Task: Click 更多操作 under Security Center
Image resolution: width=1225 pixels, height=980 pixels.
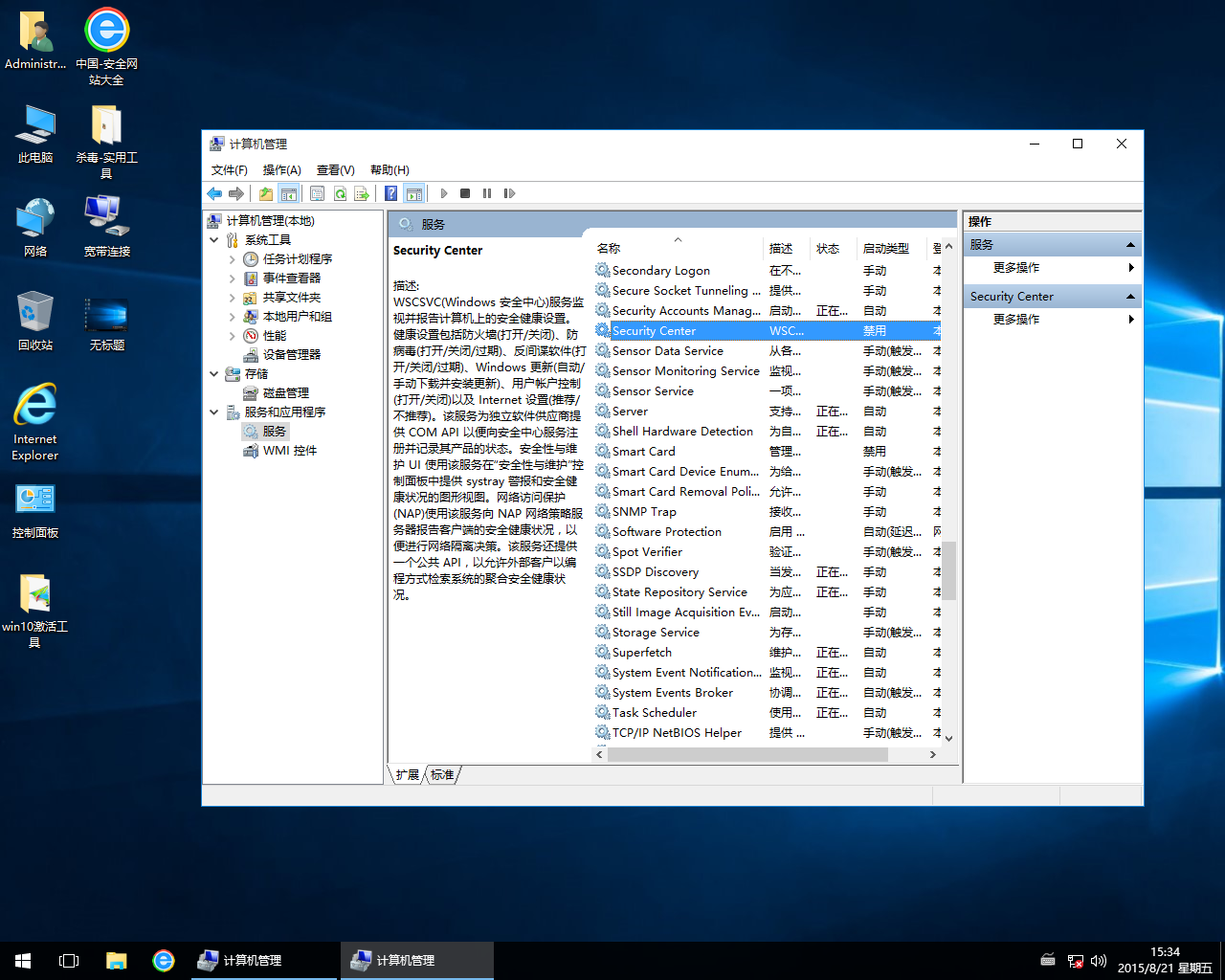Action: (x=1016, y=320)
